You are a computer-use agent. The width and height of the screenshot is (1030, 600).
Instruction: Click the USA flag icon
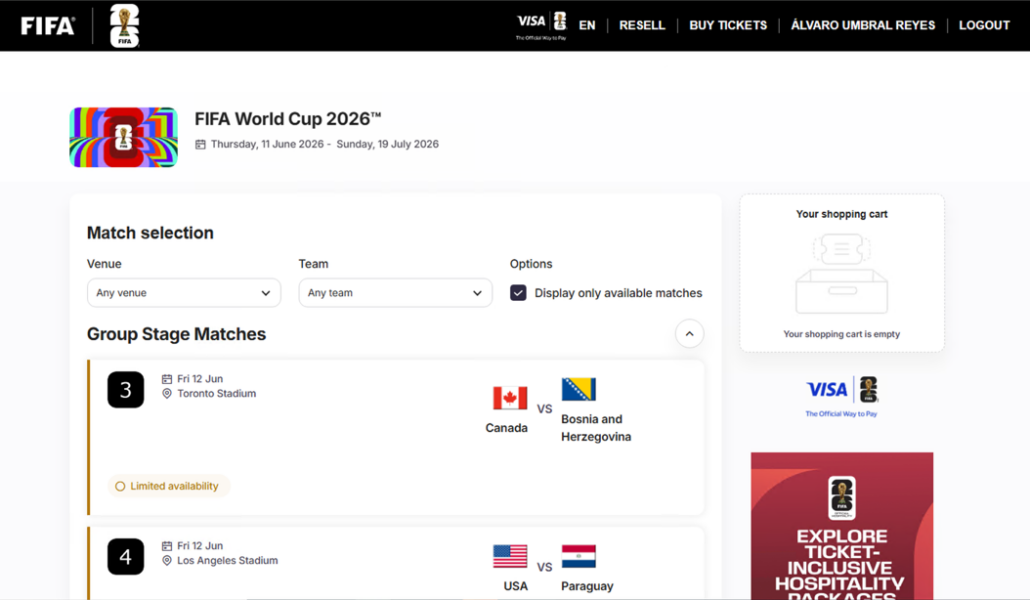point(510,556)
